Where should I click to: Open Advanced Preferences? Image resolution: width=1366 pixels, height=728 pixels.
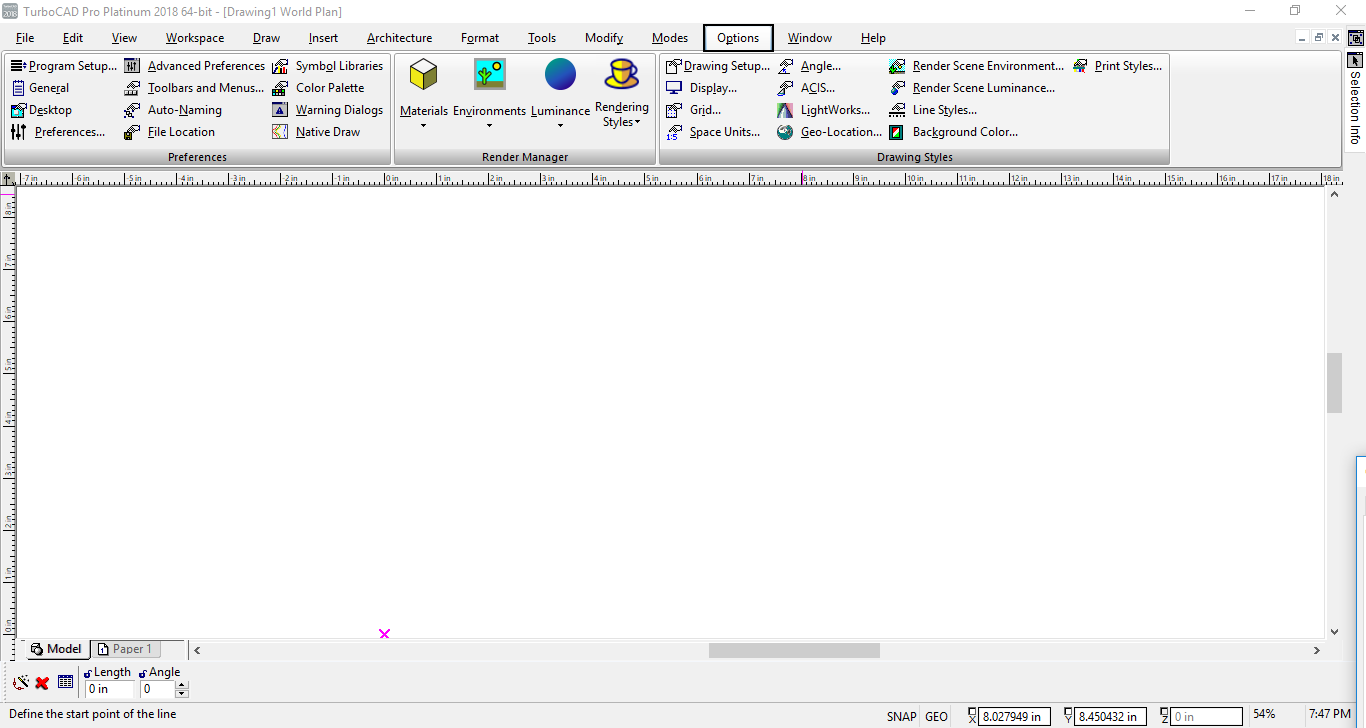(194, 66)
